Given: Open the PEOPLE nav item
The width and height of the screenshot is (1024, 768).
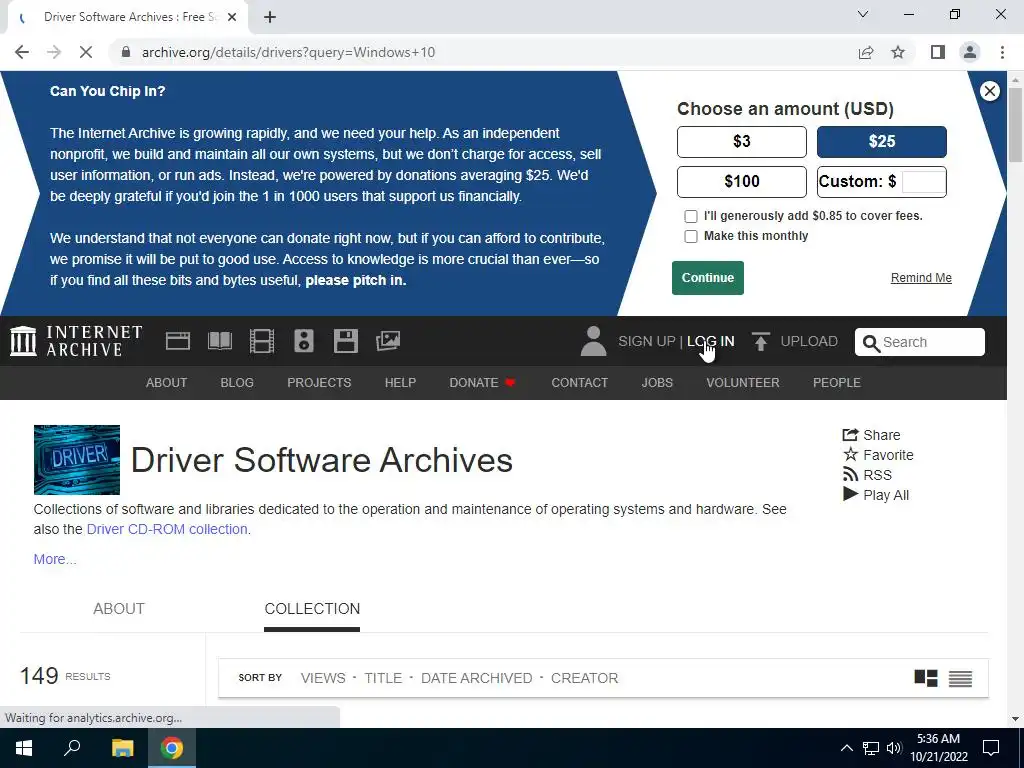Looking at the screenshot, I should (837, 383).
